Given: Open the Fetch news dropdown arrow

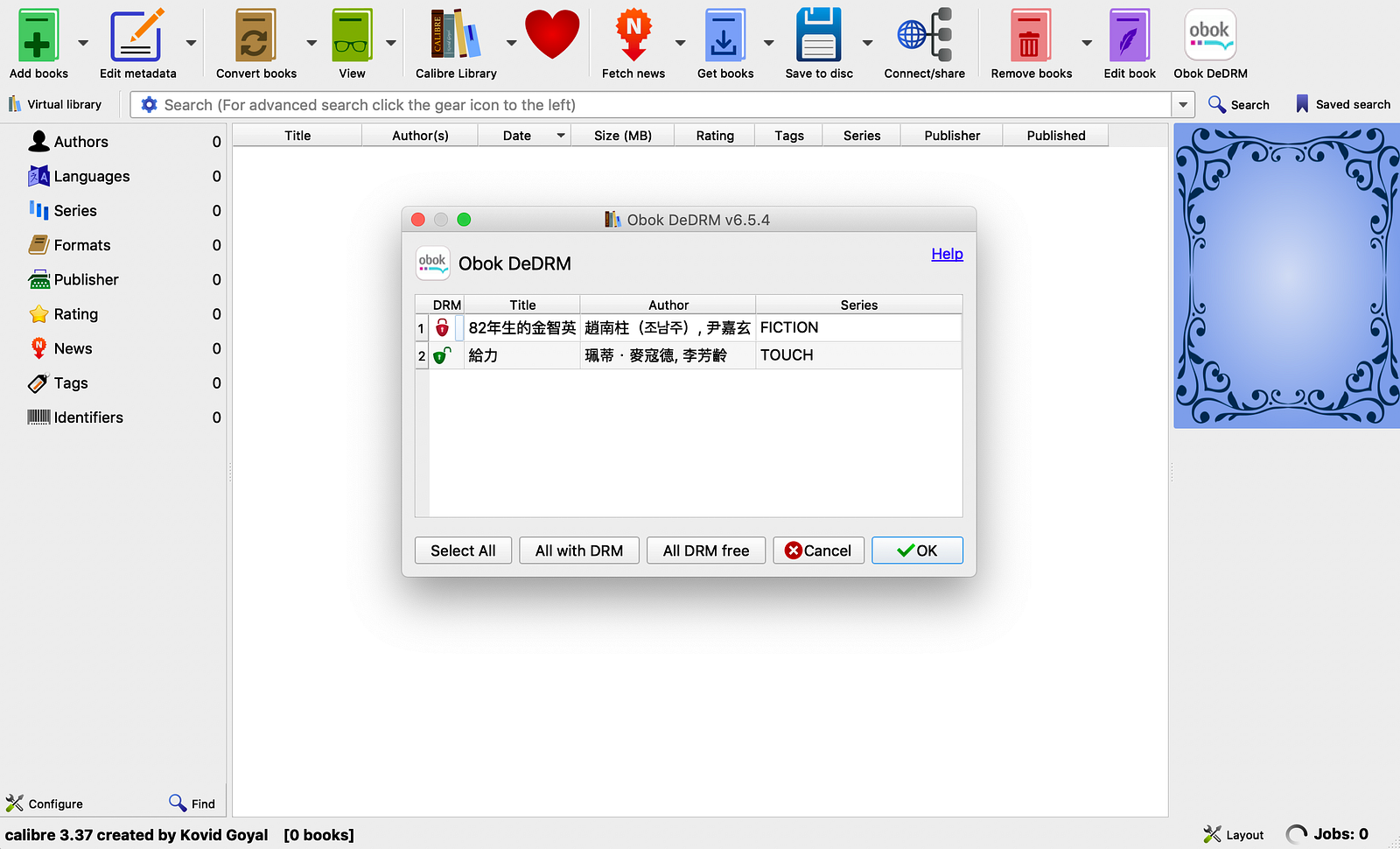Looking at the screenshot, I should click(x=680, y=42).
